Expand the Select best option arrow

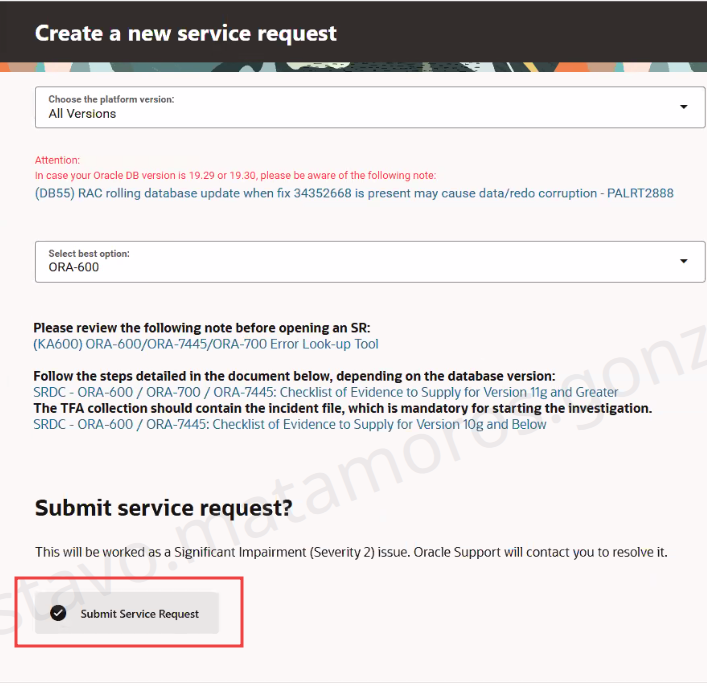(x=684, y=261)
